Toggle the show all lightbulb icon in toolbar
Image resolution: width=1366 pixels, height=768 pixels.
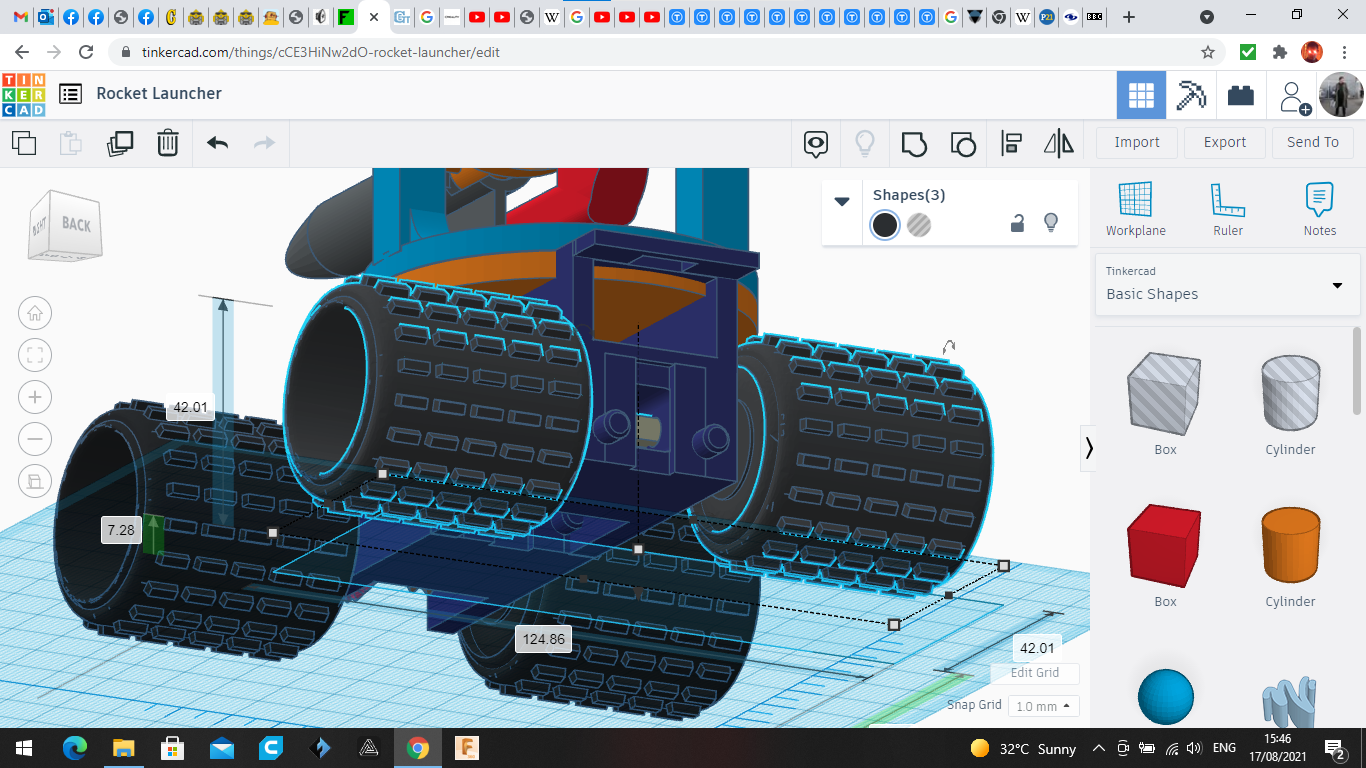click(865, 143)
